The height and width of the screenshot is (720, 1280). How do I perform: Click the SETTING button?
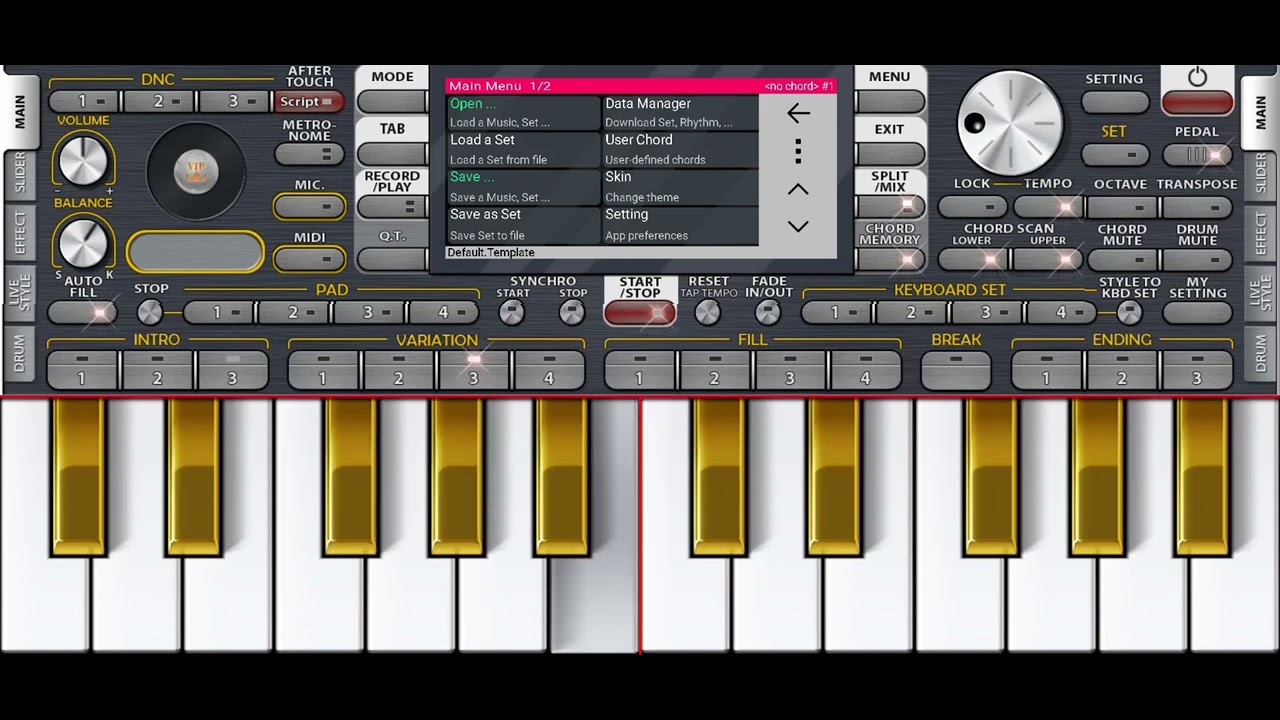tap(1115, 102)
